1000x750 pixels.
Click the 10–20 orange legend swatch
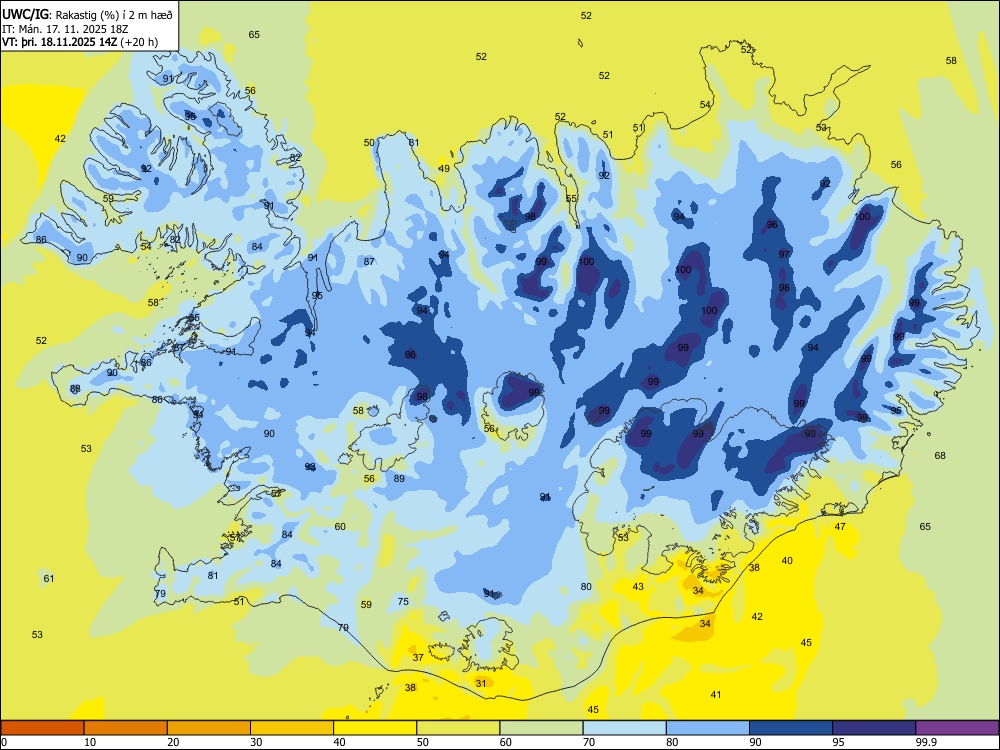point(126,728)
